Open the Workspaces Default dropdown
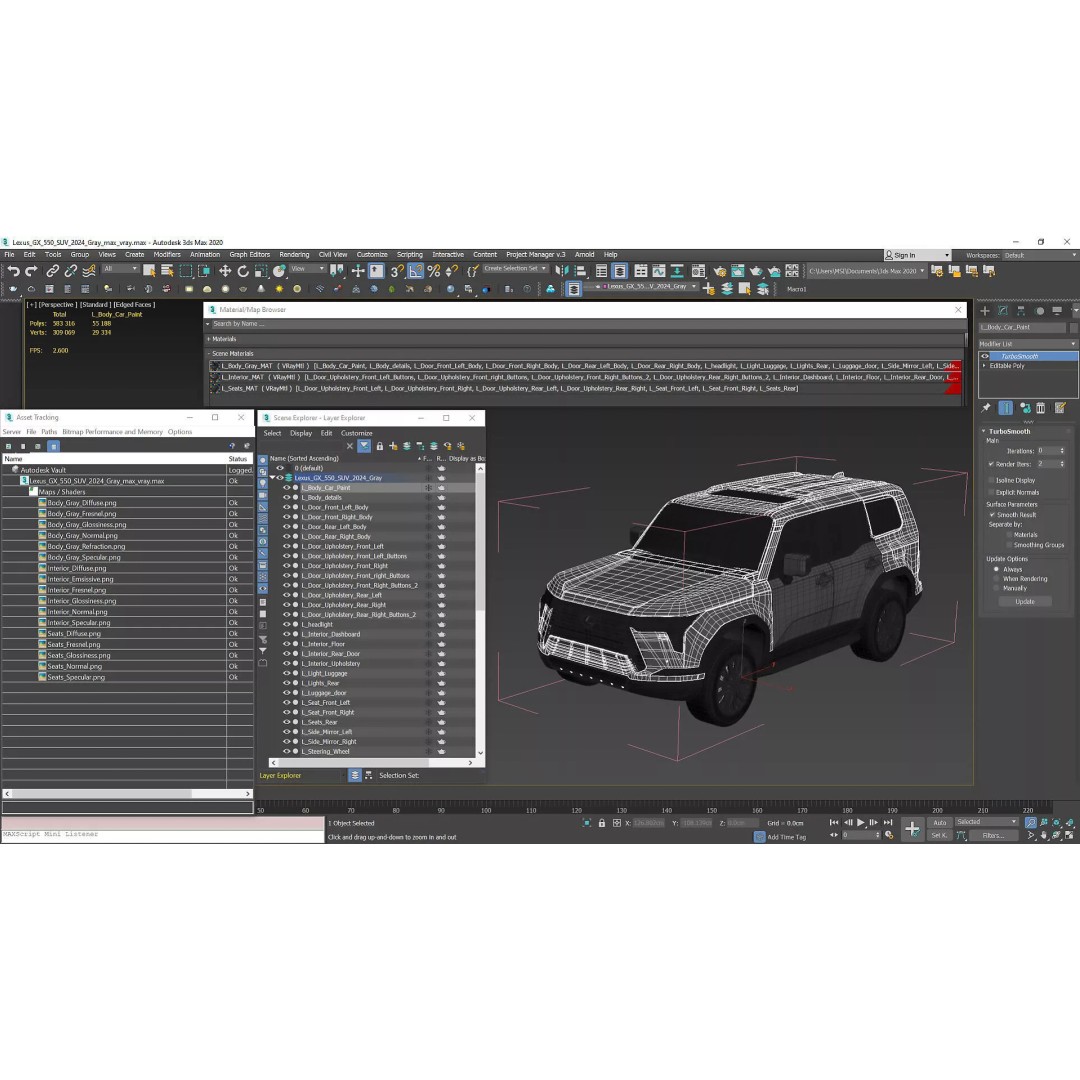The image size is (1080, 1080). (1040, 255)
